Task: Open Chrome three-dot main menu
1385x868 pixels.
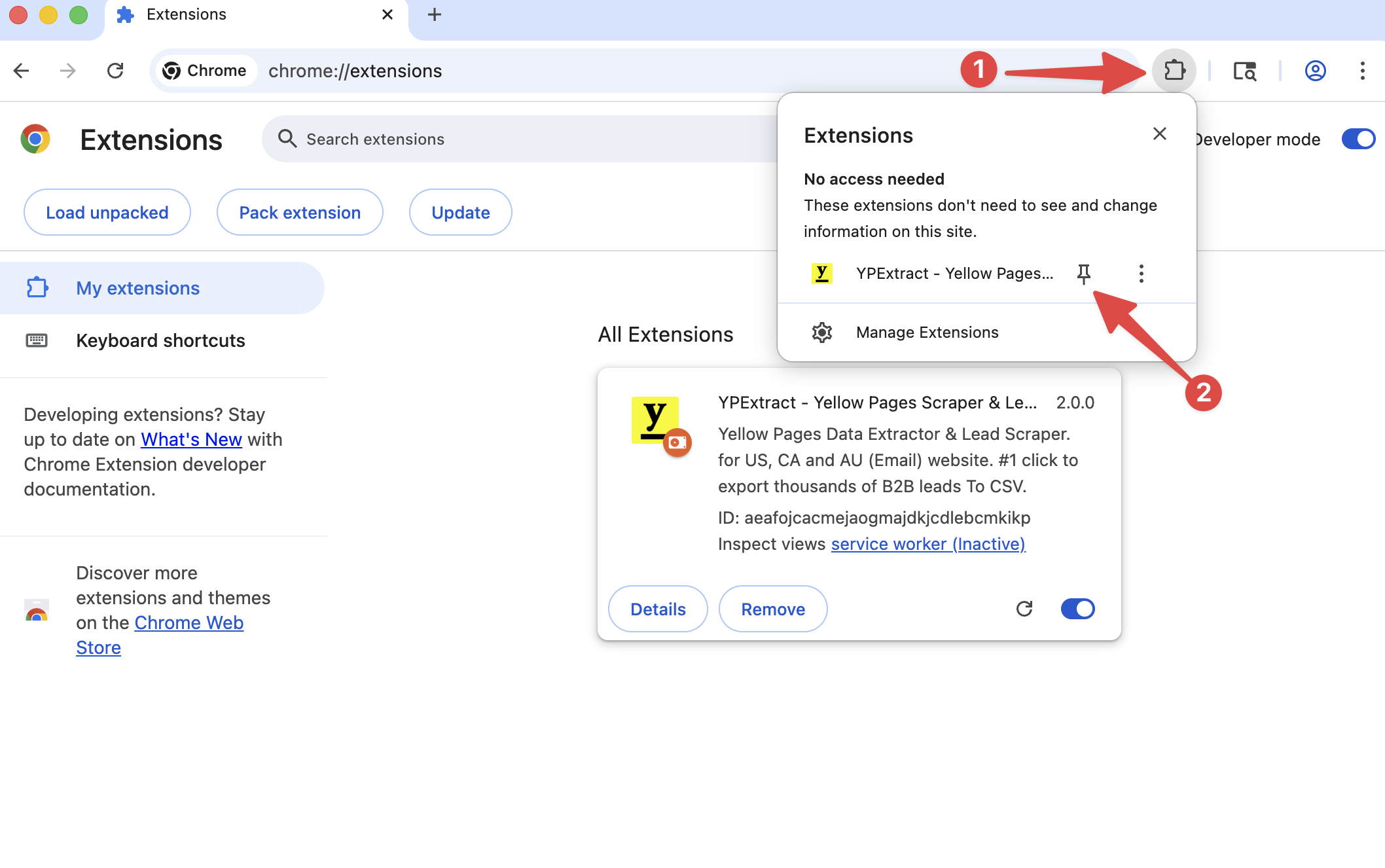Action: click(x=1362, y=71)
